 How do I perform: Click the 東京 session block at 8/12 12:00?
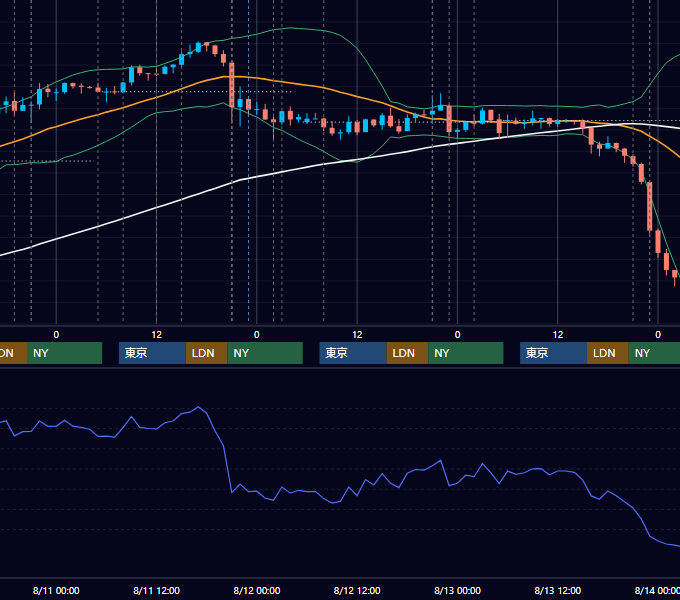coord(353,353)
